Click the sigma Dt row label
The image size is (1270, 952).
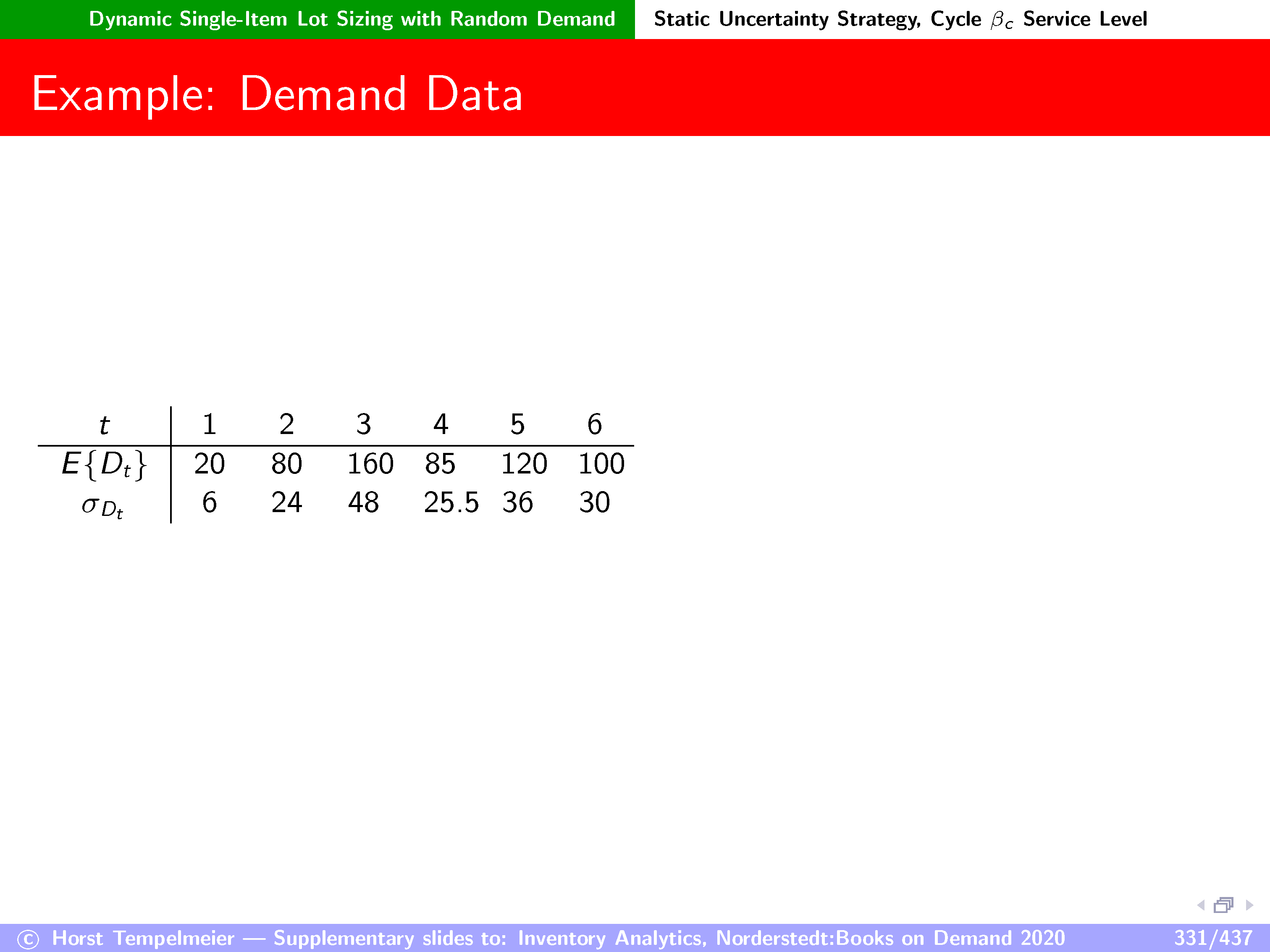tap(103, 505)
